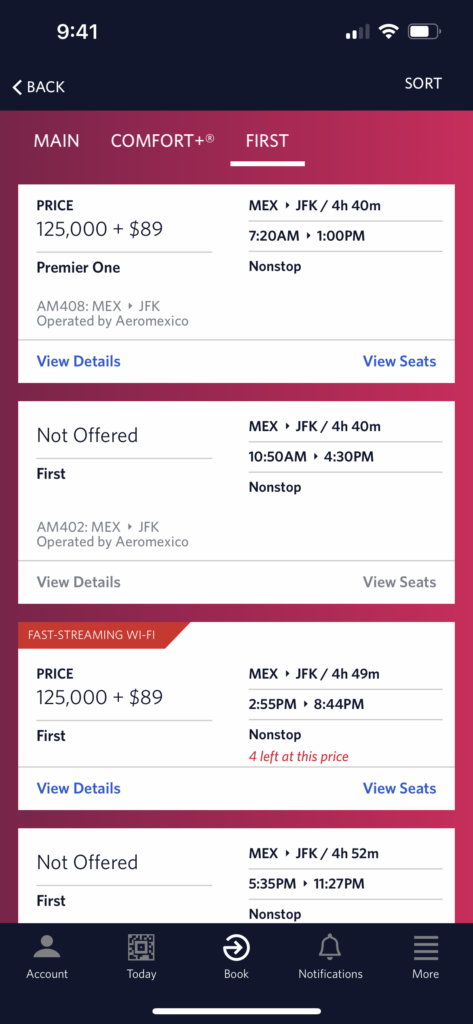This screenshot has width=473, height=1024.
Task: Switch to the COMFORT+ cabin tab
Action: coord(163,140)
